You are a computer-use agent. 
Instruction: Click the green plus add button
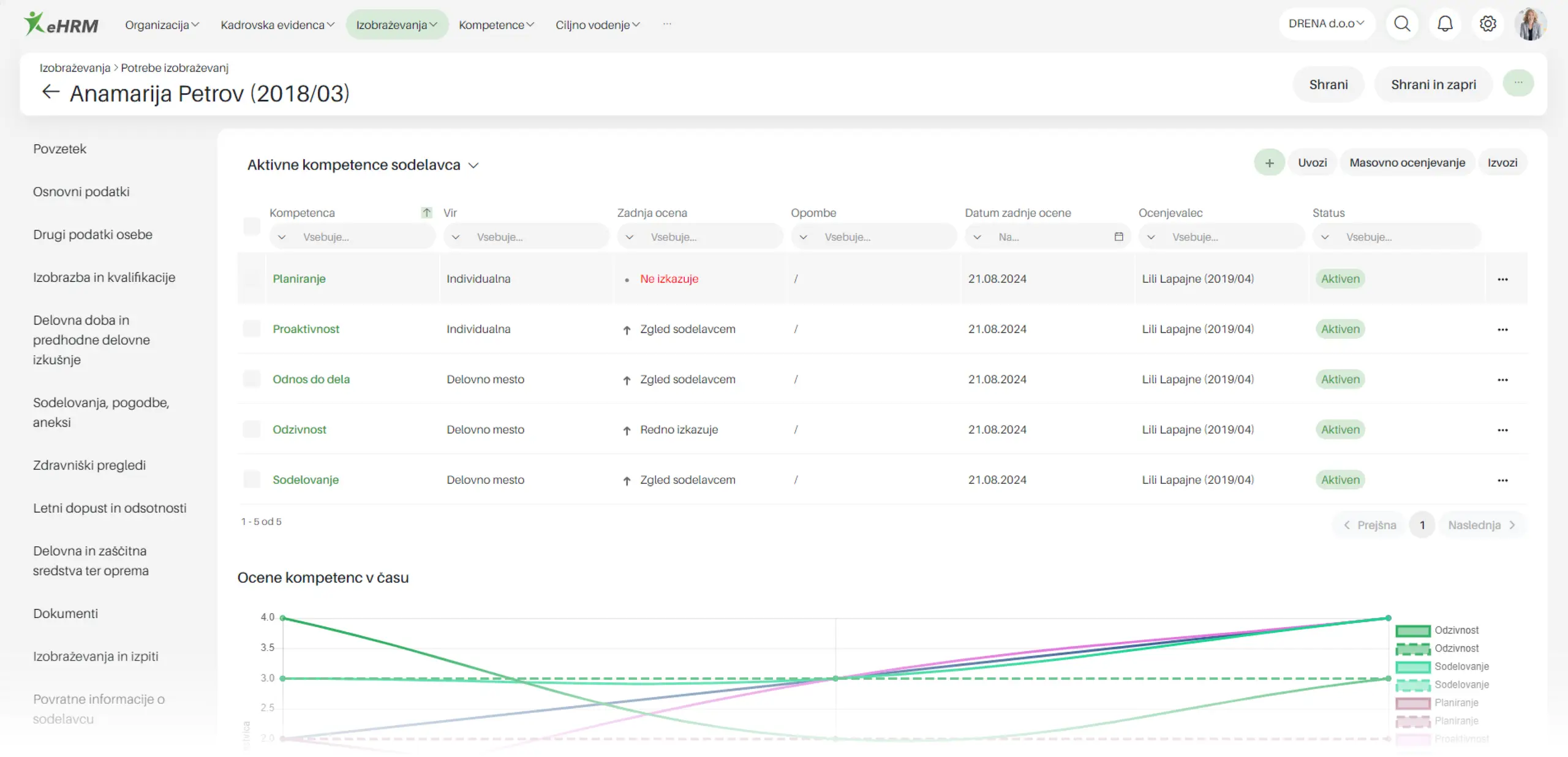click(1269, 163)
